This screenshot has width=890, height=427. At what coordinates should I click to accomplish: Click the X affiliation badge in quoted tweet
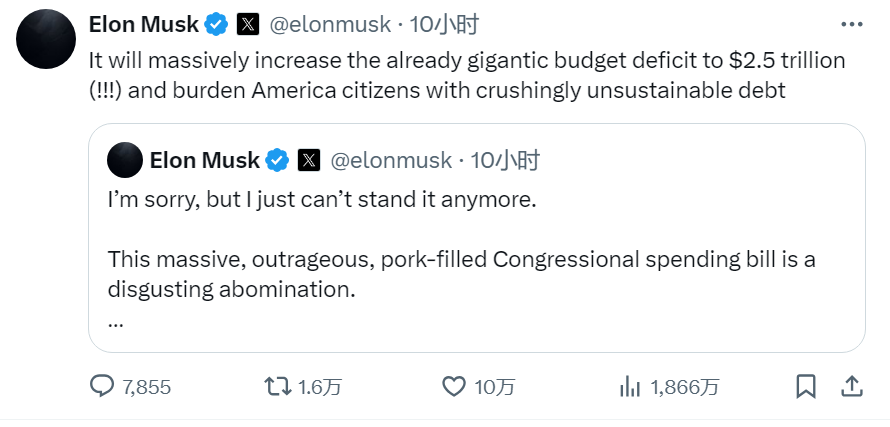(309, 160)
